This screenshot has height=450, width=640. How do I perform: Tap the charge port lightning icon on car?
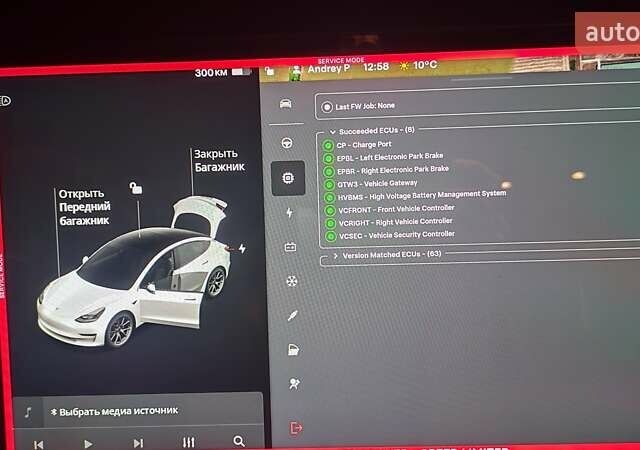pyautogui.click(x=242, y=248)
